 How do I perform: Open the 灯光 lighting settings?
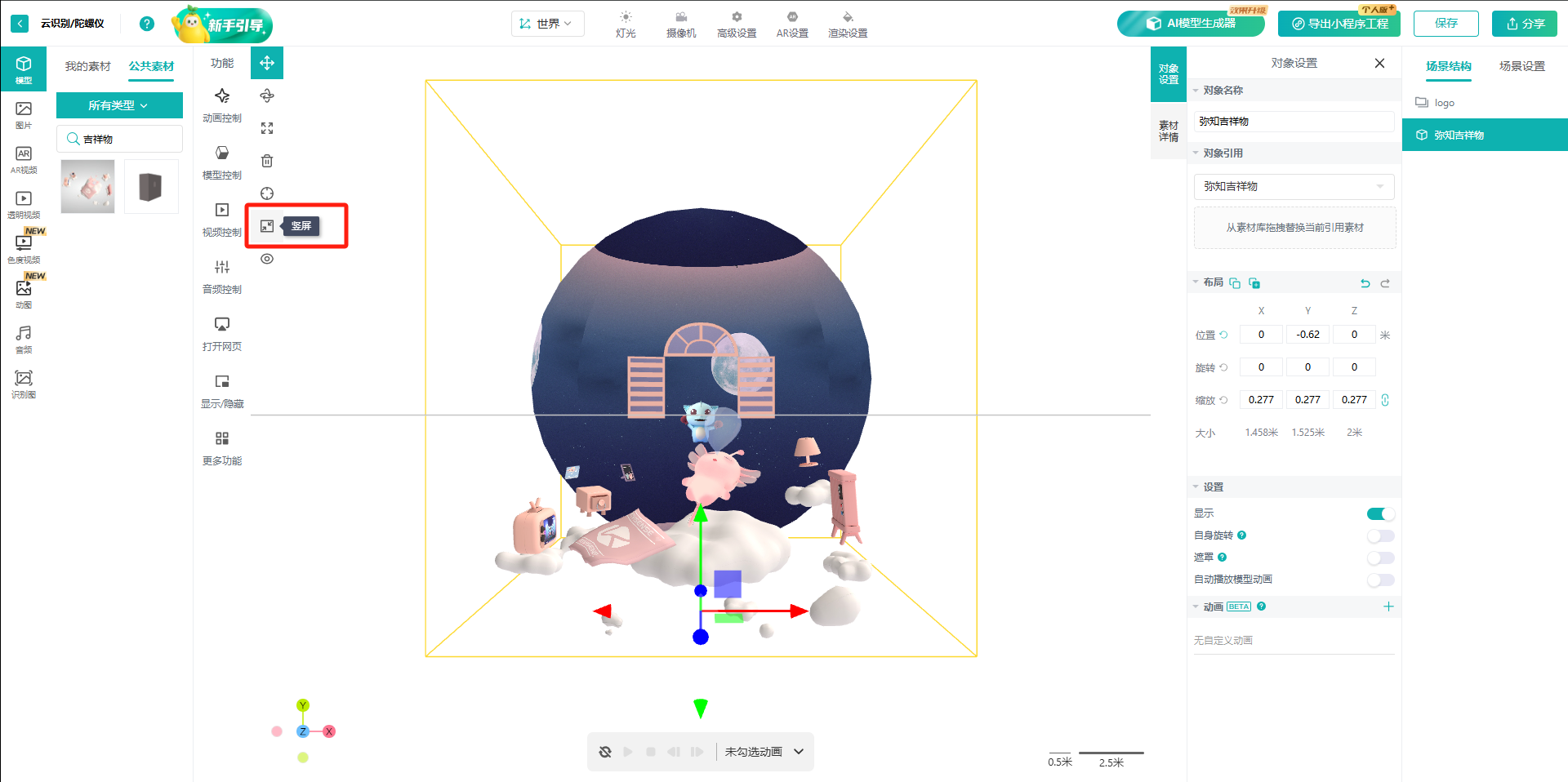pyautogui.click(x=626, y=24)
